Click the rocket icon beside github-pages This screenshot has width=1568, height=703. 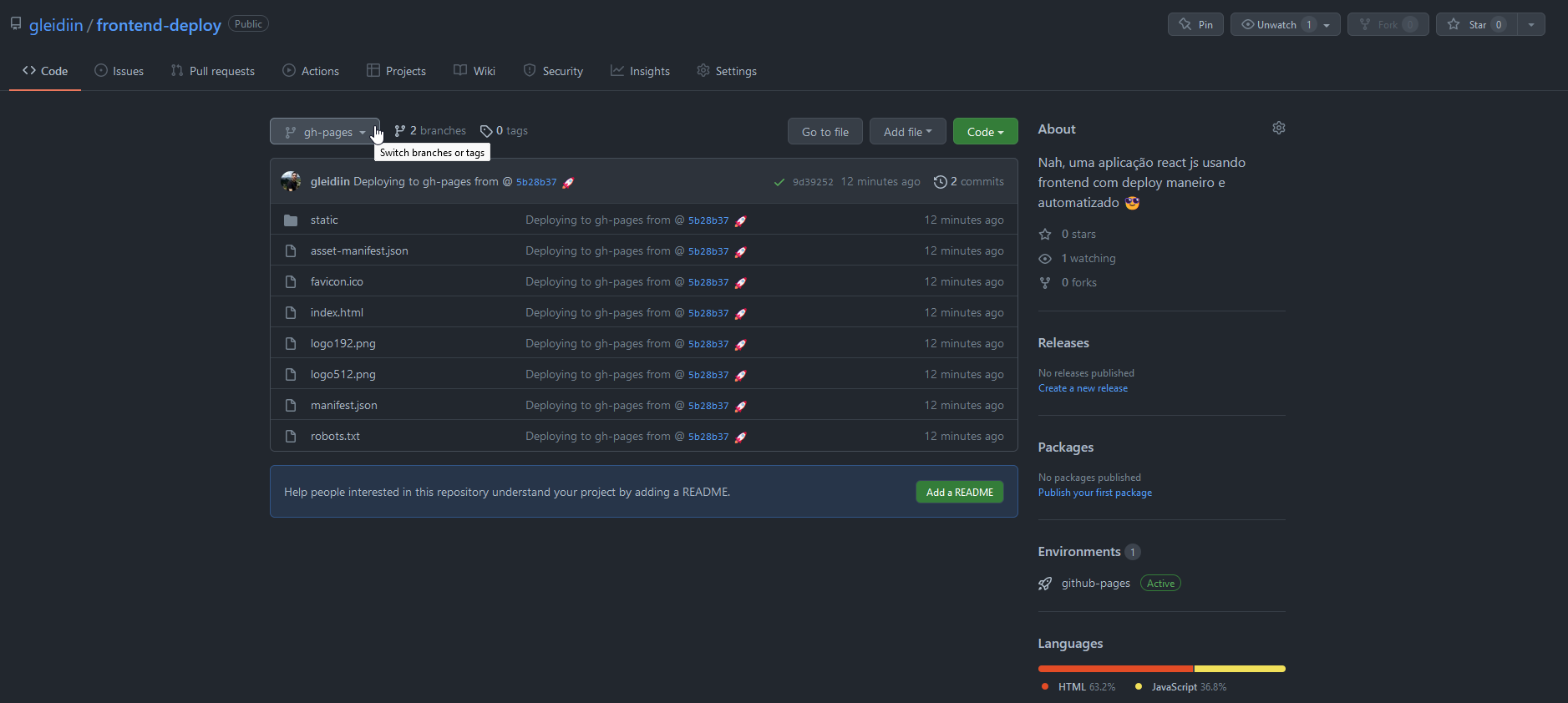[1045, 584]
